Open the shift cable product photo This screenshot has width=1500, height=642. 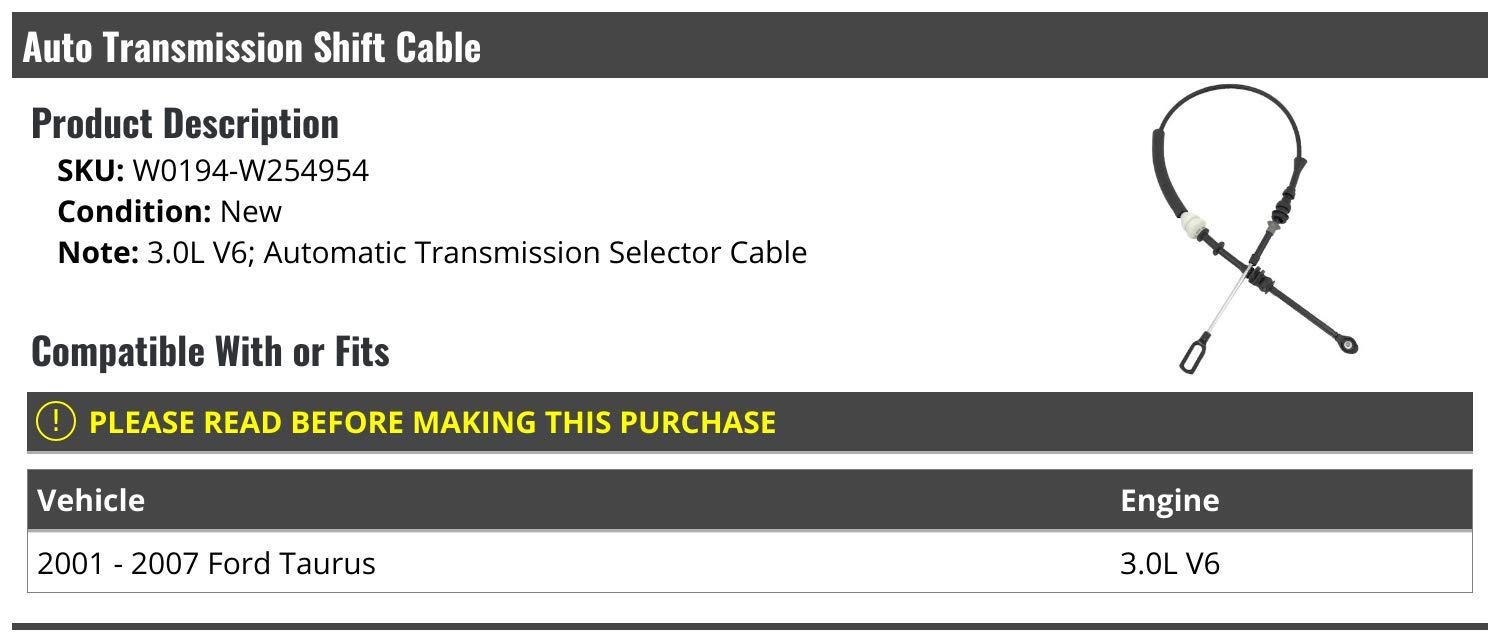1255,230
